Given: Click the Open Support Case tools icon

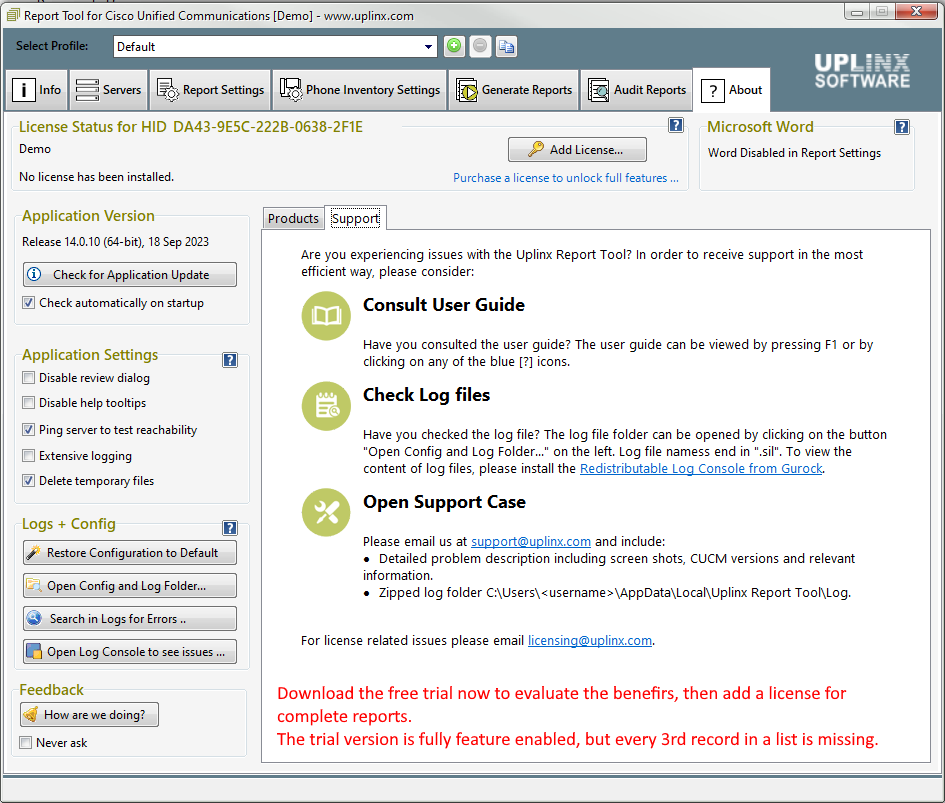Looking at the screenshot, I should (x=326, y=512).
